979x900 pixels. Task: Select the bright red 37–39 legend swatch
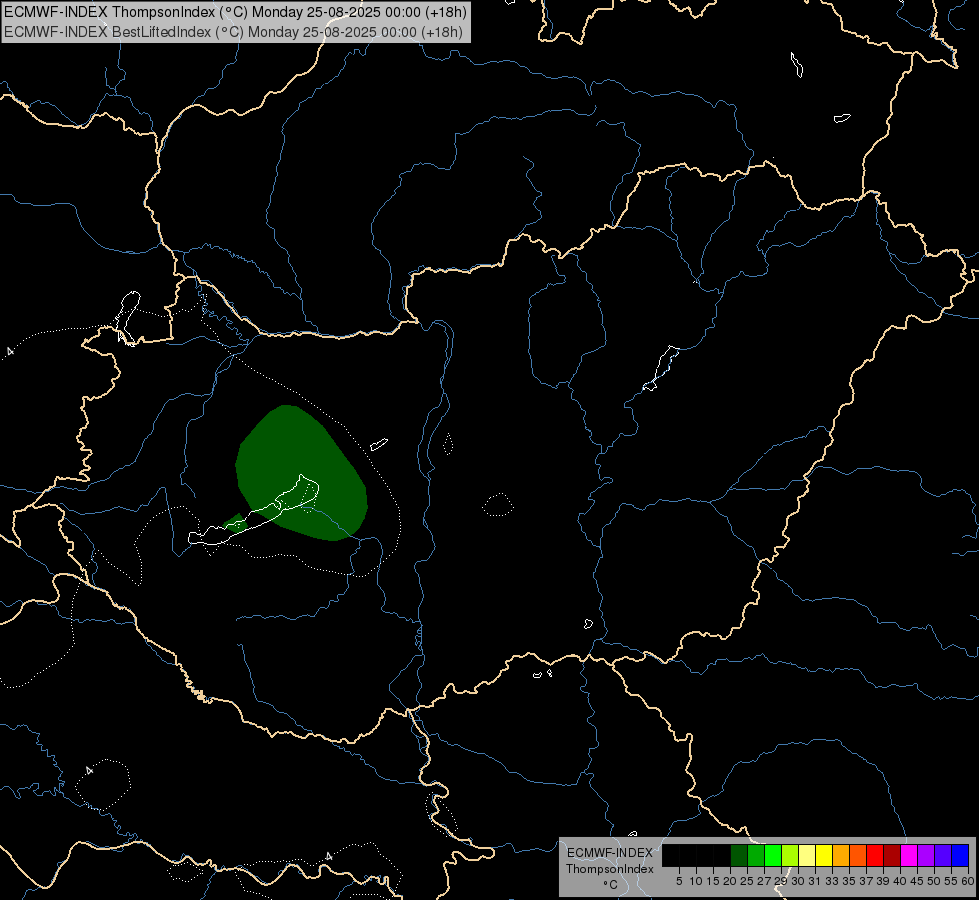(x=875, y=855)
